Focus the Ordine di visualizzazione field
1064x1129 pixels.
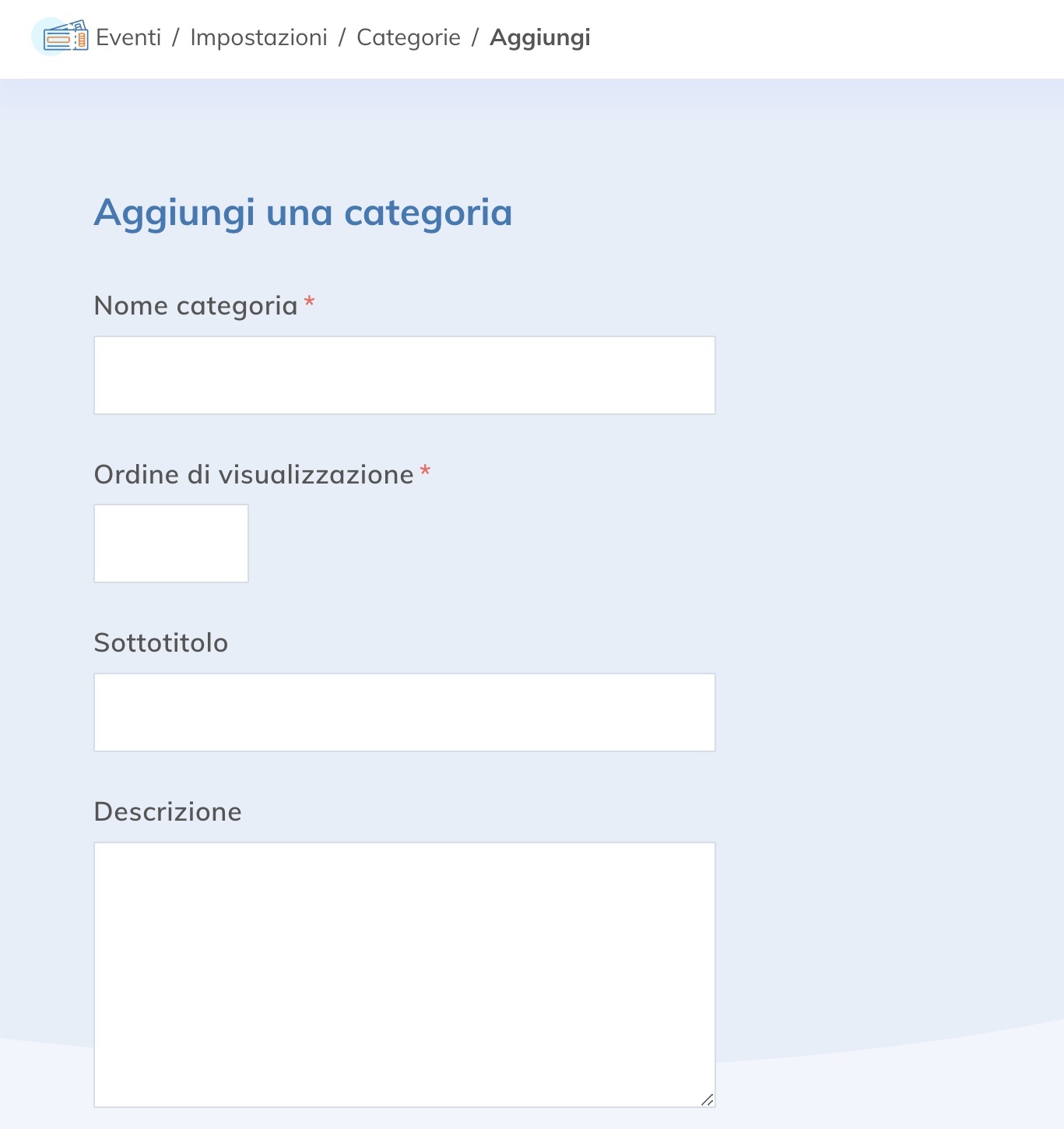pos(170,543)
